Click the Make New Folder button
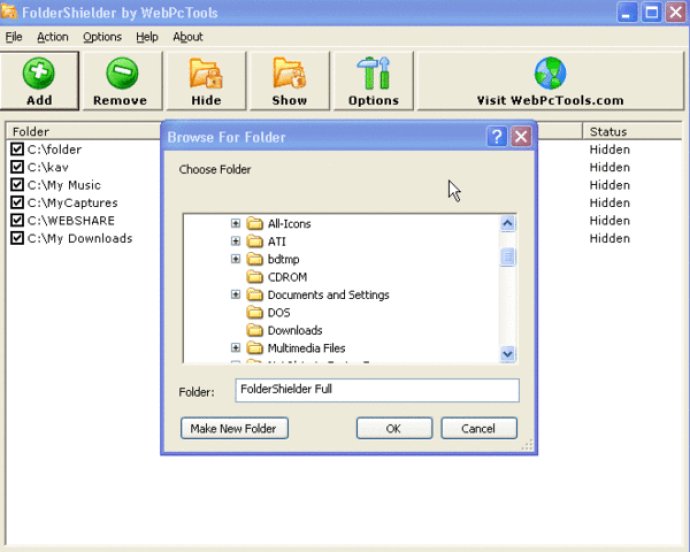 [235, 428]
